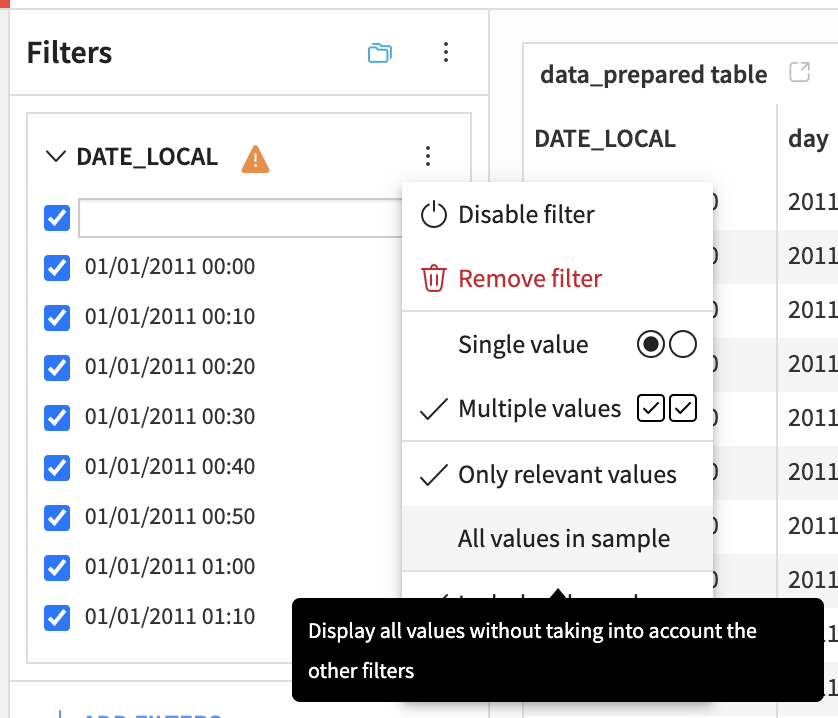Uncheck the 01/01/2011 00:40 value
Viewport: 838px width, 718px height.
coord(57,467)
